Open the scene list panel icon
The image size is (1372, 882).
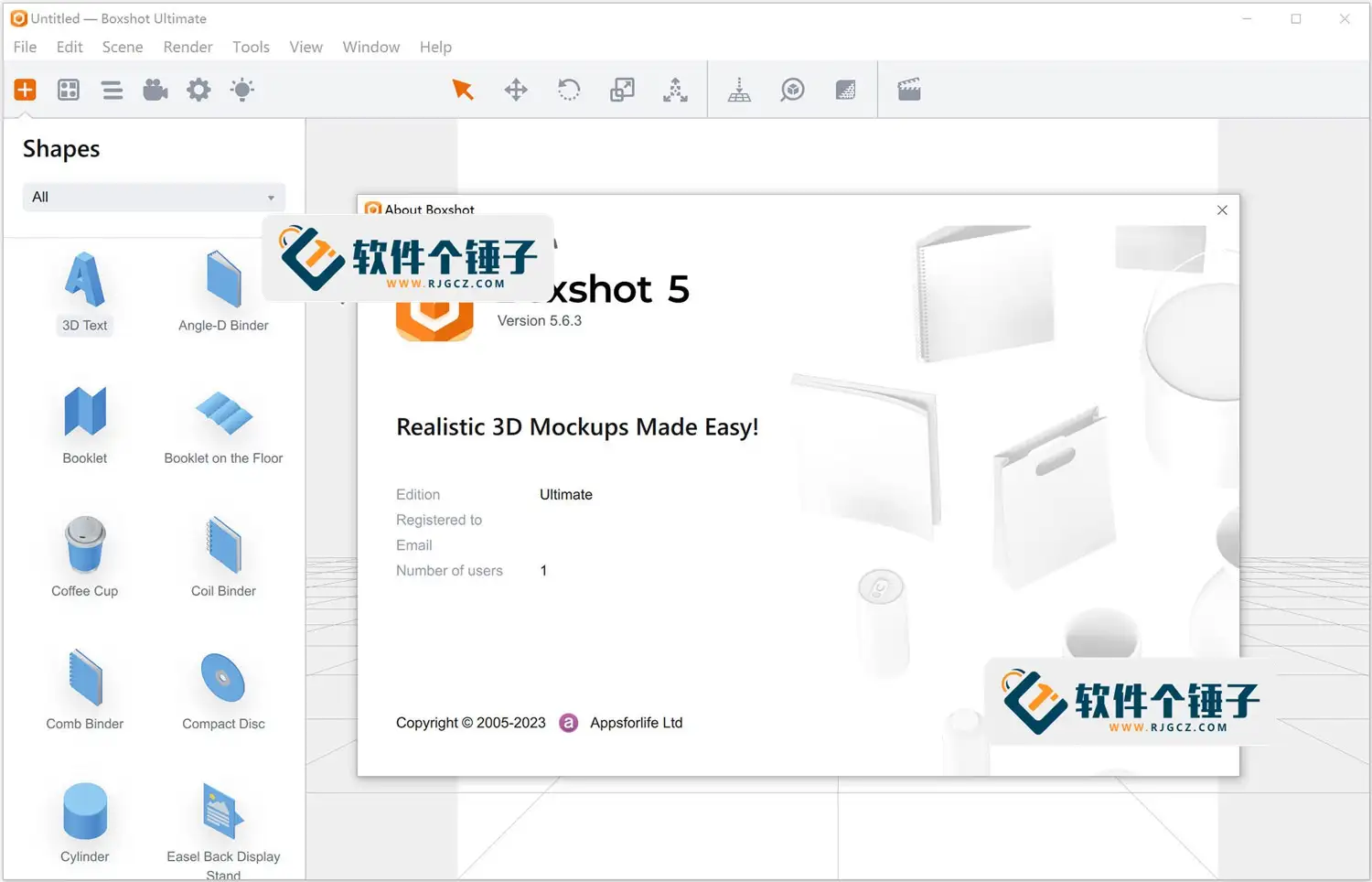click(x=113, y=90)
